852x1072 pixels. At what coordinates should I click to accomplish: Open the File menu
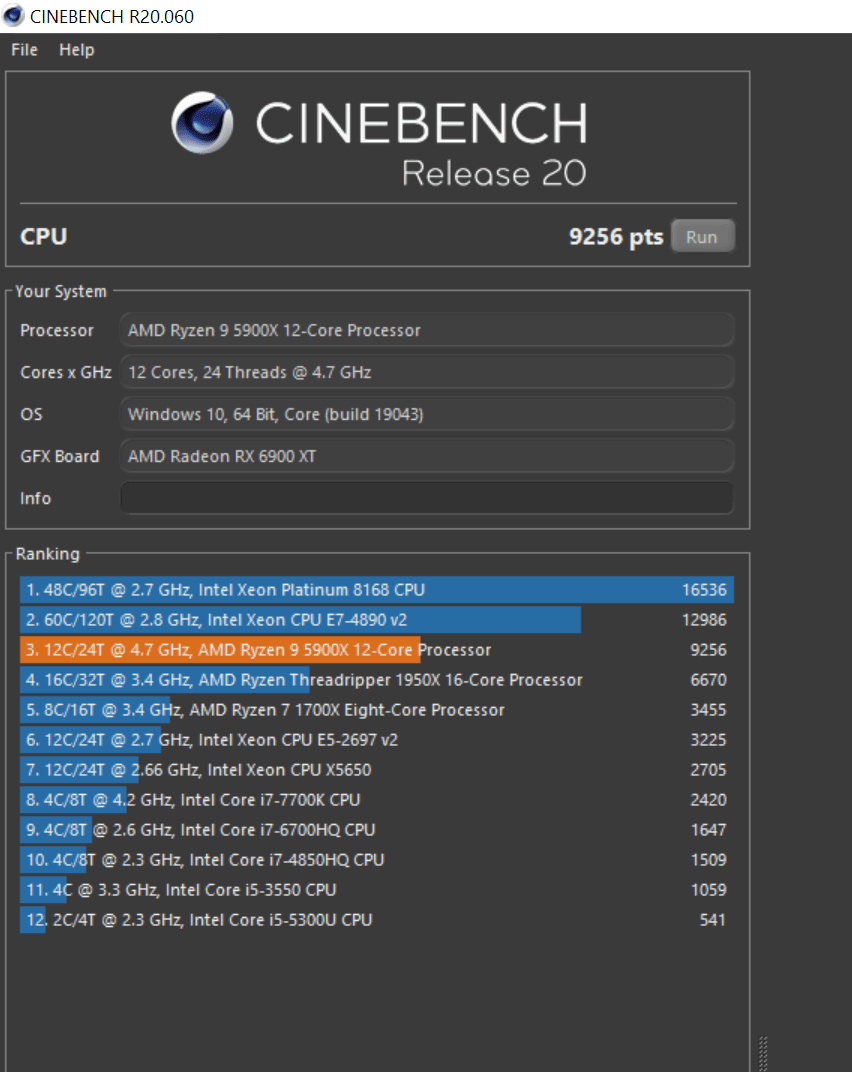pyautogui.click(x=24, y=50)
